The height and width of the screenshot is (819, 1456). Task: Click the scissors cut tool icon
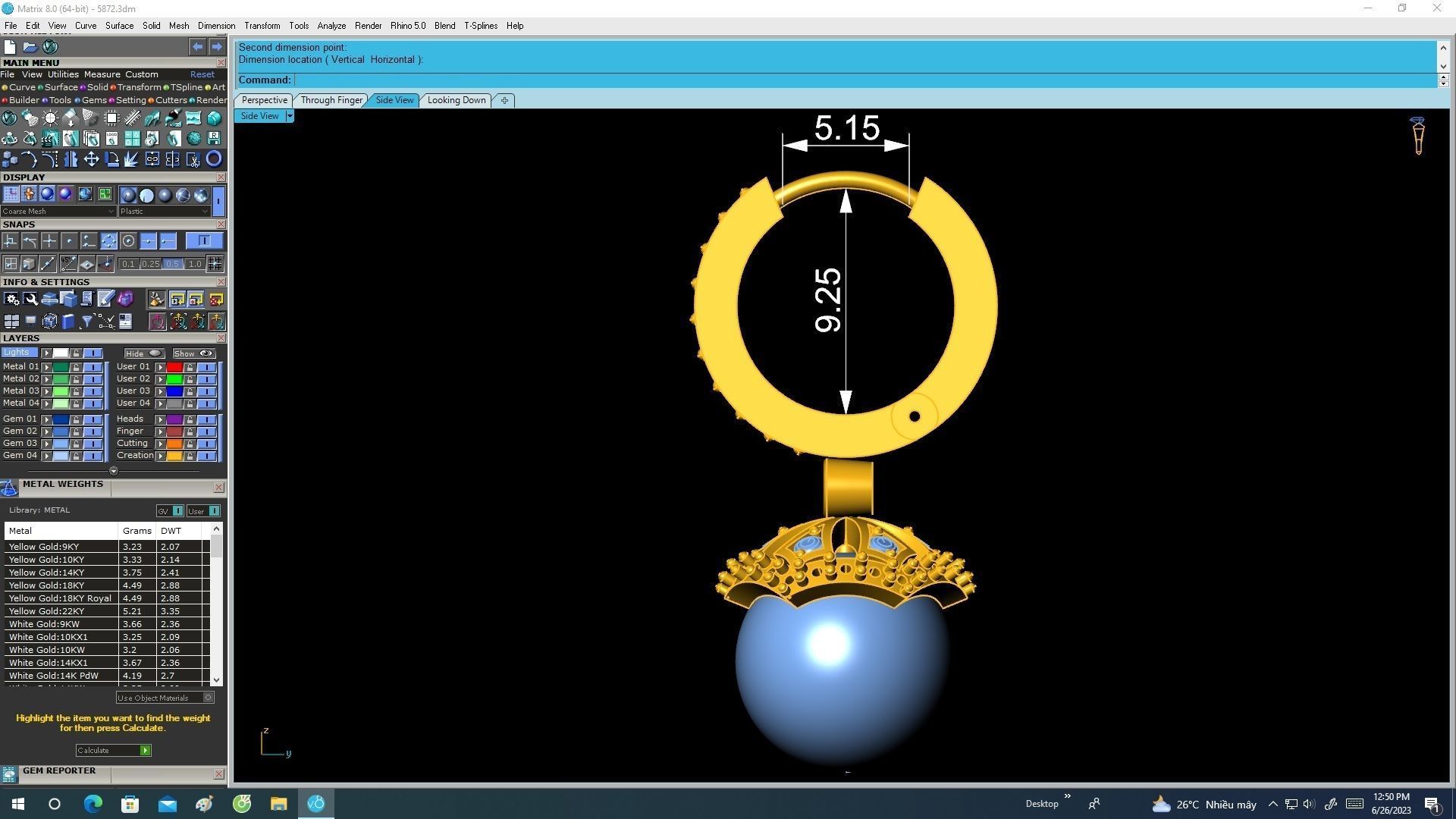pyautogui.click(x=193, y=159)
